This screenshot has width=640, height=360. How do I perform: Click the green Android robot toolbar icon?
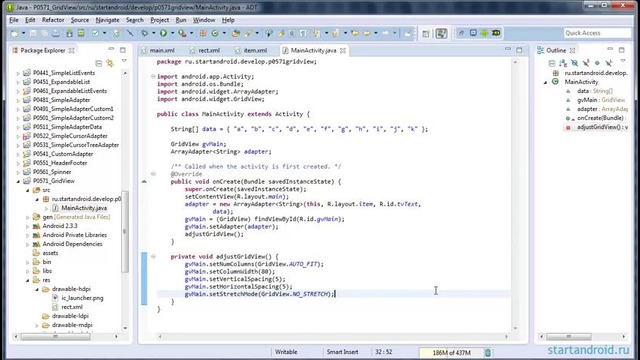[x=484, y=33]
